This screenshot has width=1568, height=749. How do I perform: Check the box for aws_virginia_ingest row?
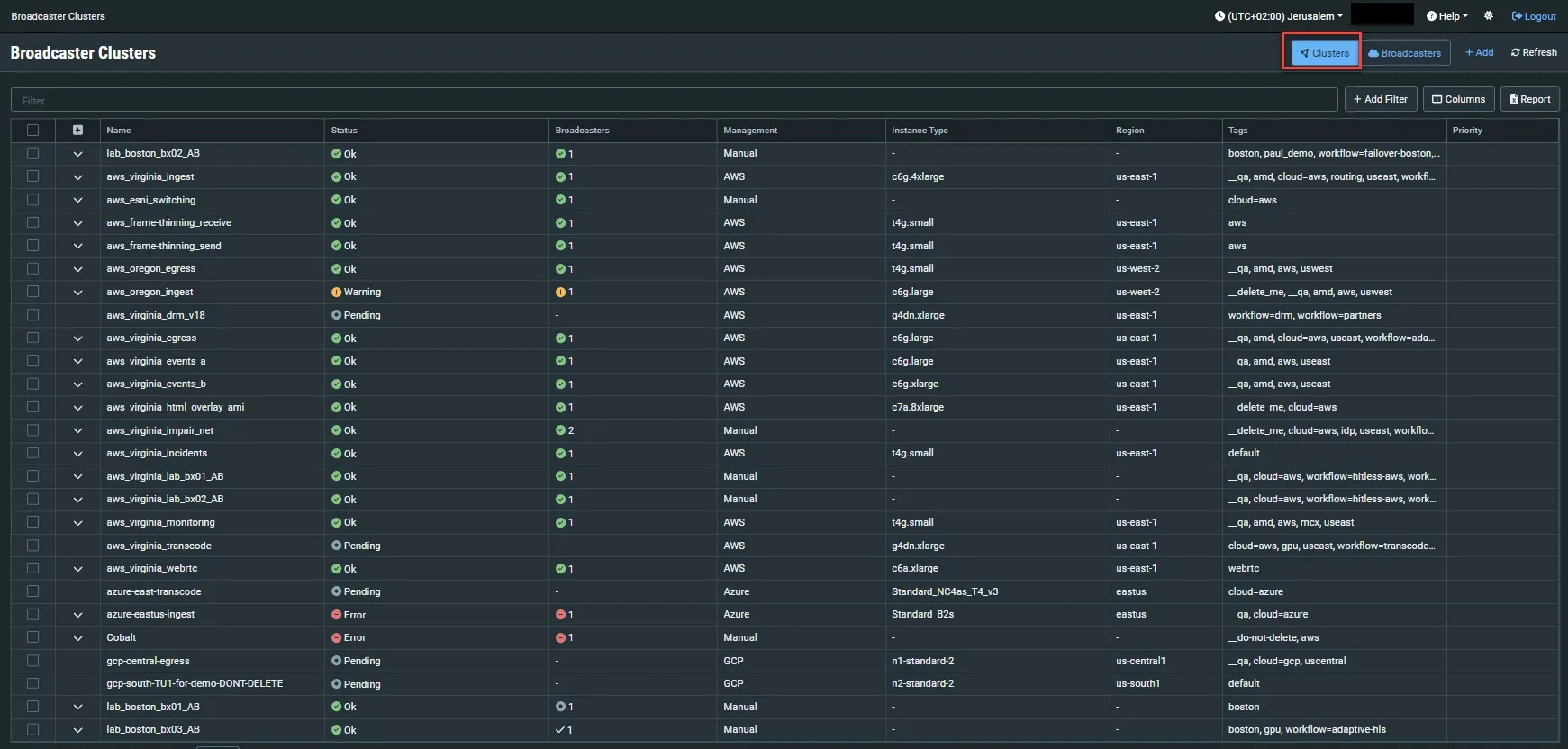coord(33,177)
